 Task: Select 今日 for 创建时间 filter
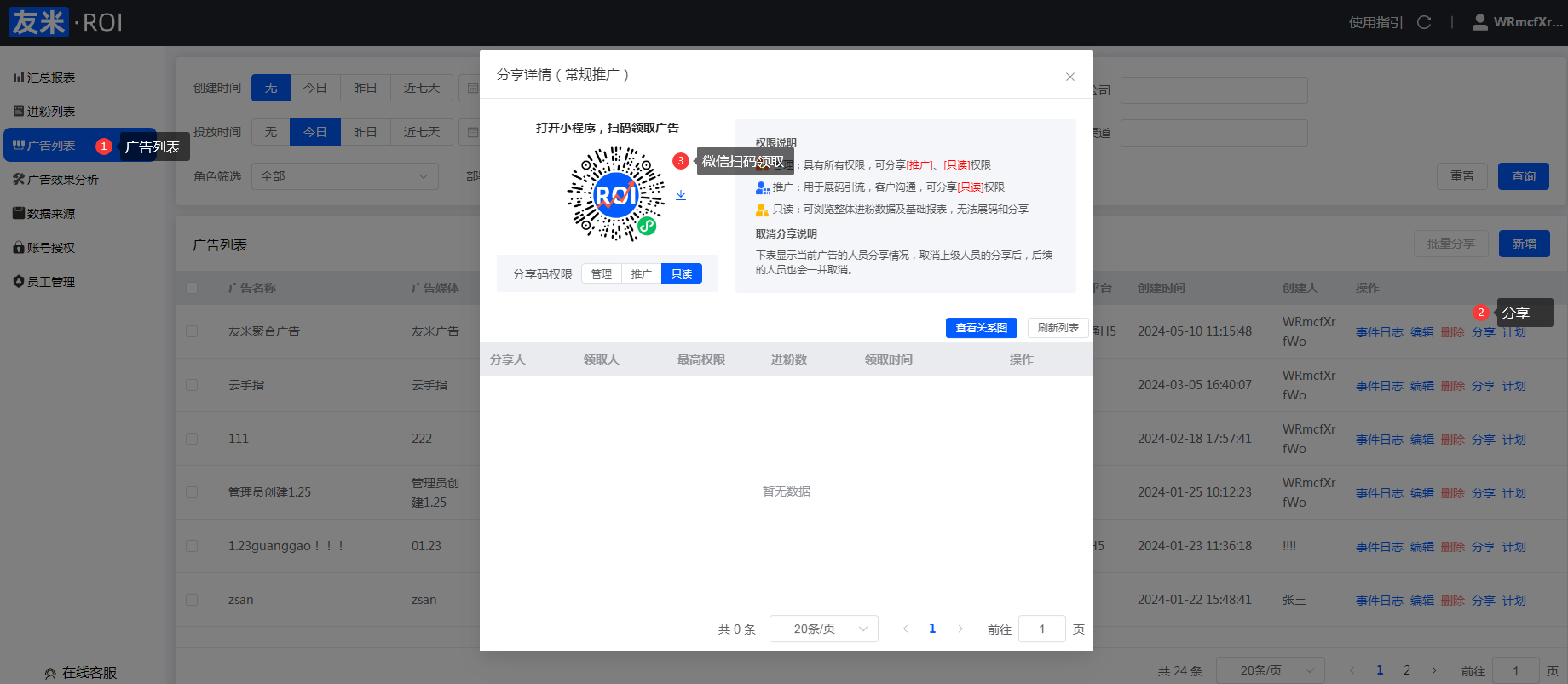point(315,88)
